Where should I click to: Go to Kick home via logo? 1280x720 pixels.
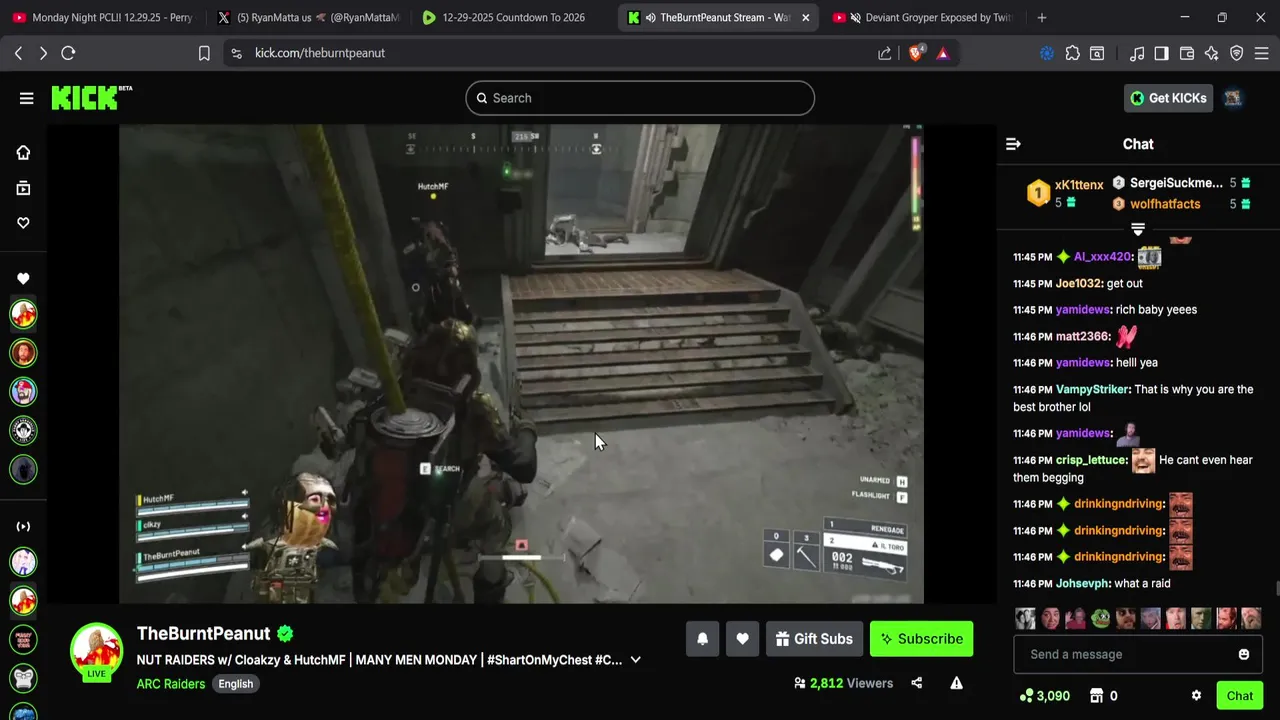tap(91, 97)
